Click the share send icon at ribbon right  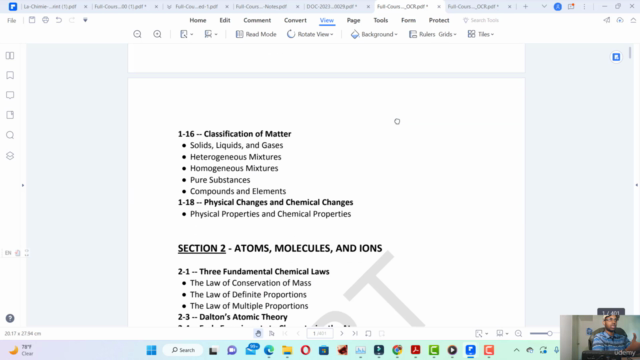pyautogui.click(x=607, y=20)
